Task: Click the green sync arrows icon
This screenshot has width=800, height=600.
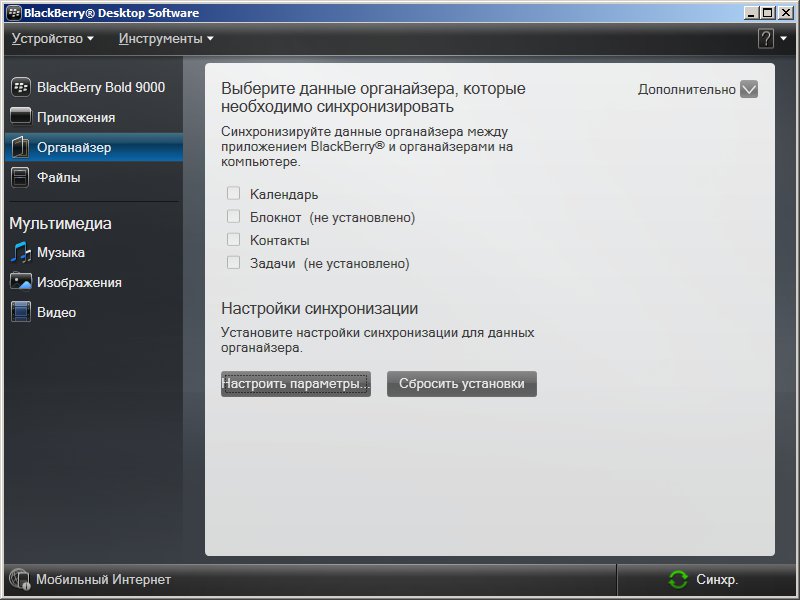Action: click(678, 579)
